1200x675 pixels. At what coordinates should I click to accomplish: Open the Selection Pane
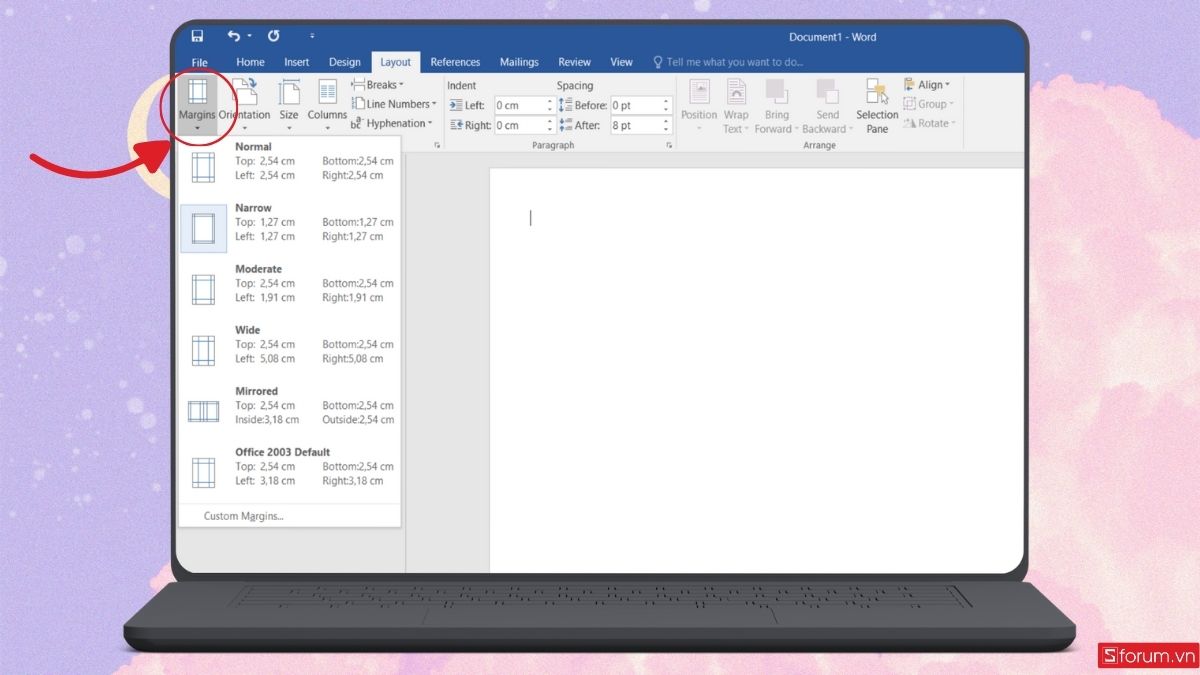tap(877, 106)
